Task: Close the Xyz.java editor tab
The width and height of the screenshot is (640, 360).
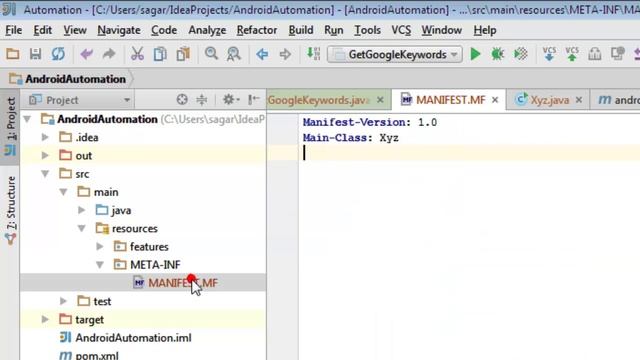Action: click(579, 100)
